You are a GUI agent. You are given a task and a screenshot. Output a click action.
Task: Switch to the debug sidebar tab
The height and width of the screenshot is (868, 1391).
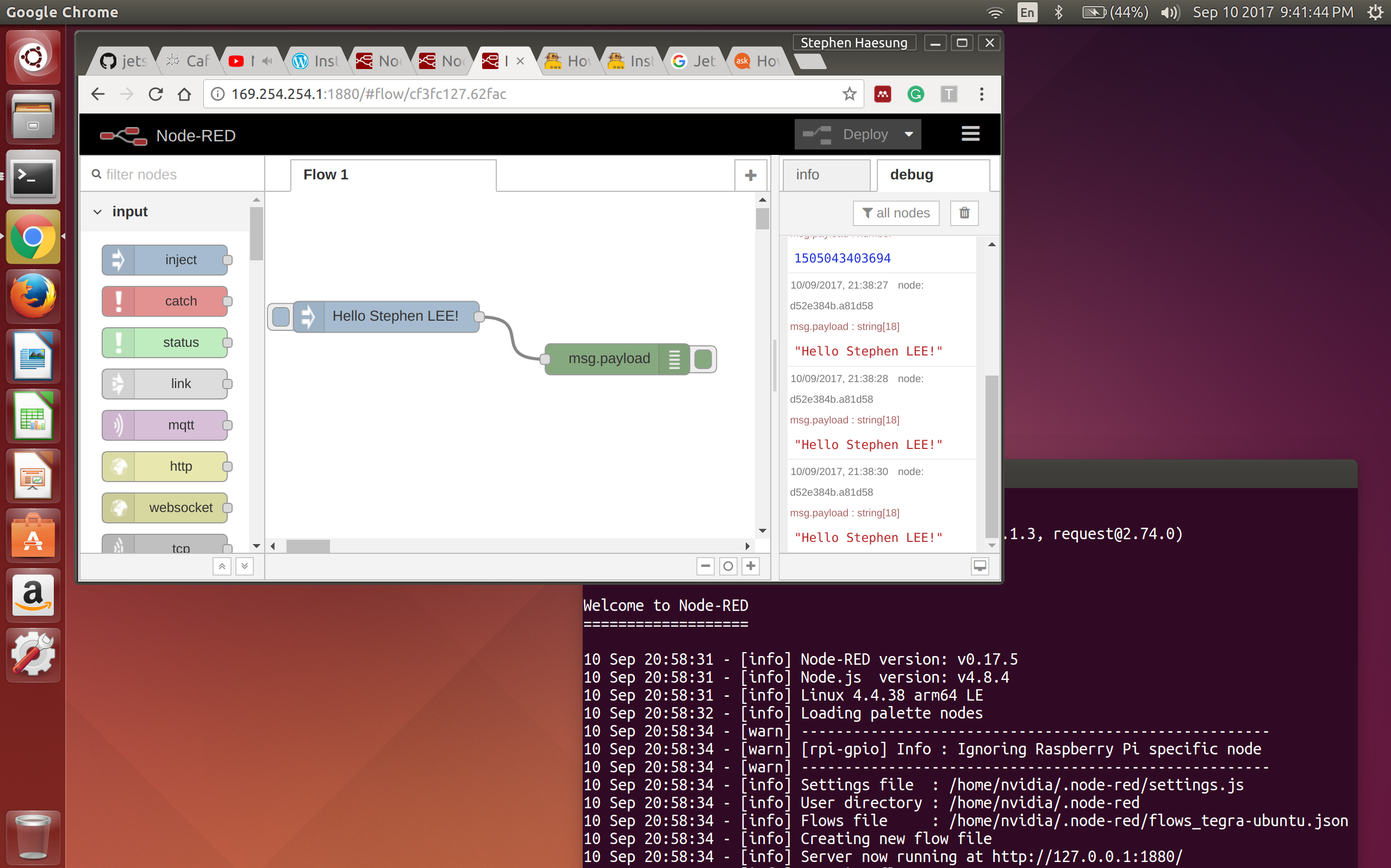click(933, 175)
